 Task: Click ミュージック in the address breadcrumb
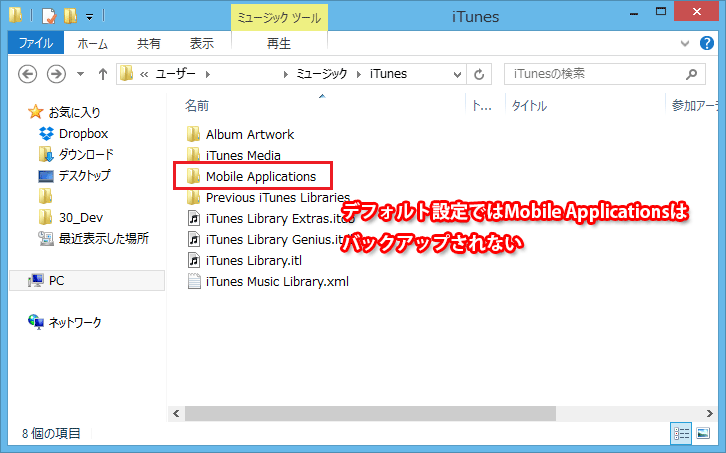322,74
